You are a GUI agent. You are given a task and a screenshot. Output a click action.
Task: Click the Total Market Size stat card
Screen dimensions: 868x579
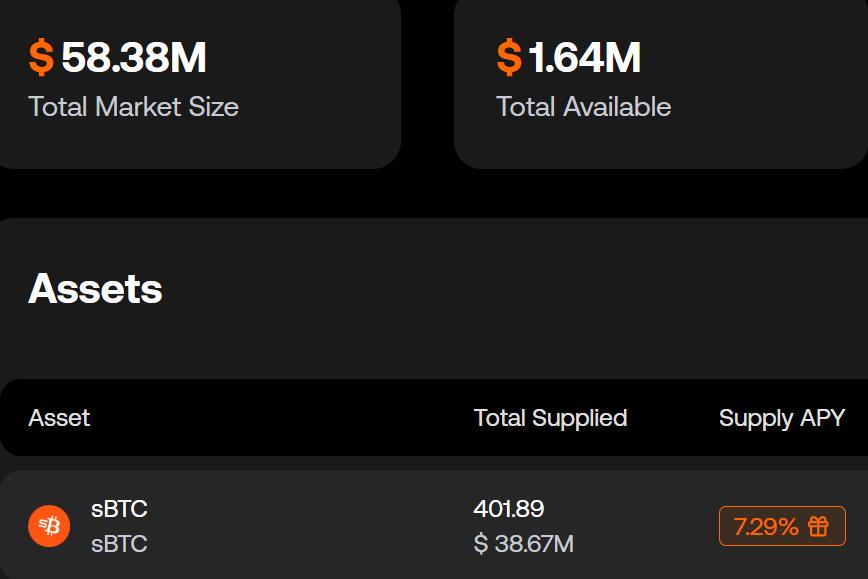[200, 84]
